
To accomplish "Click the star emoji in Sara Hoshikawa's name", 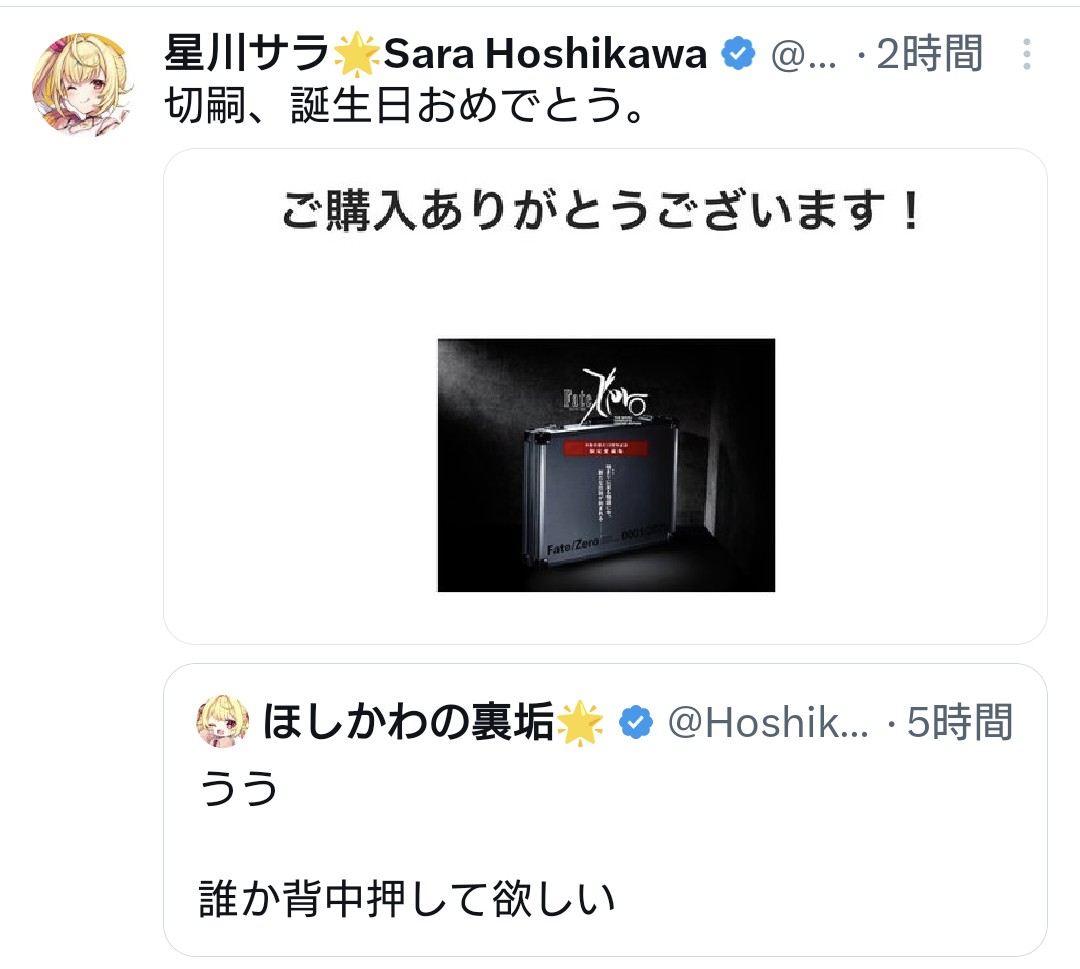I will pos(356,53).
